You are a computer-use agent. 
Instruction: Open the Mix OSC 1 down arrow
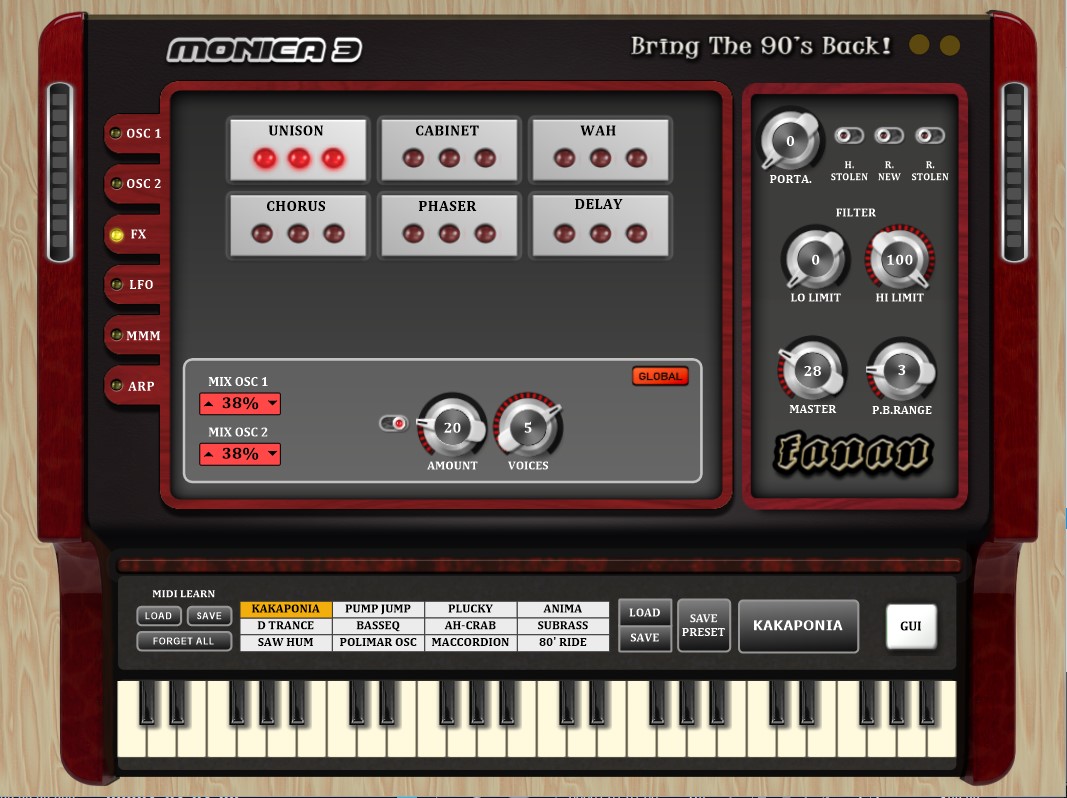[272, 404]
